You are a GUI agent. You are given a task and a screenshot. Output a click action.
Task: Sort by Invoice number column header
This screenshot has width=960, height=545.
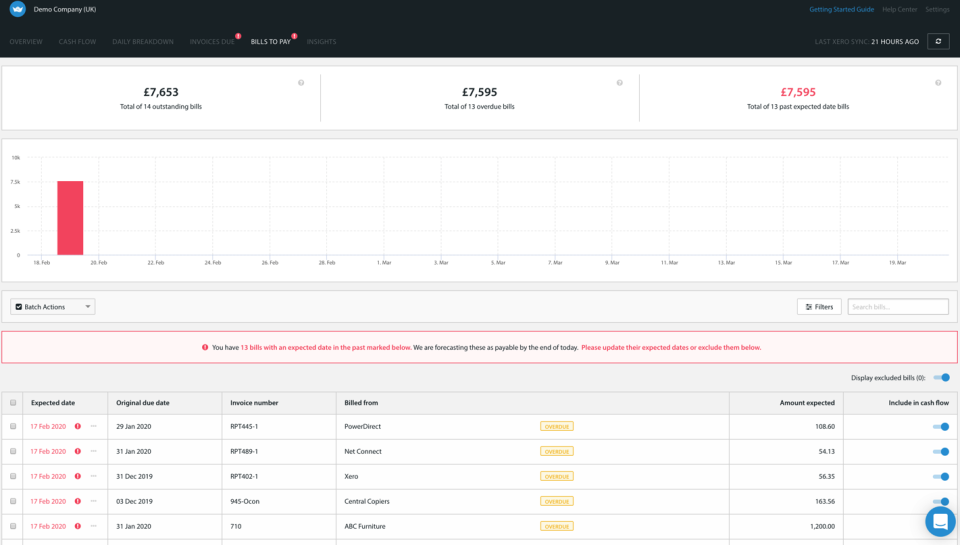click(x=254, y=403)
